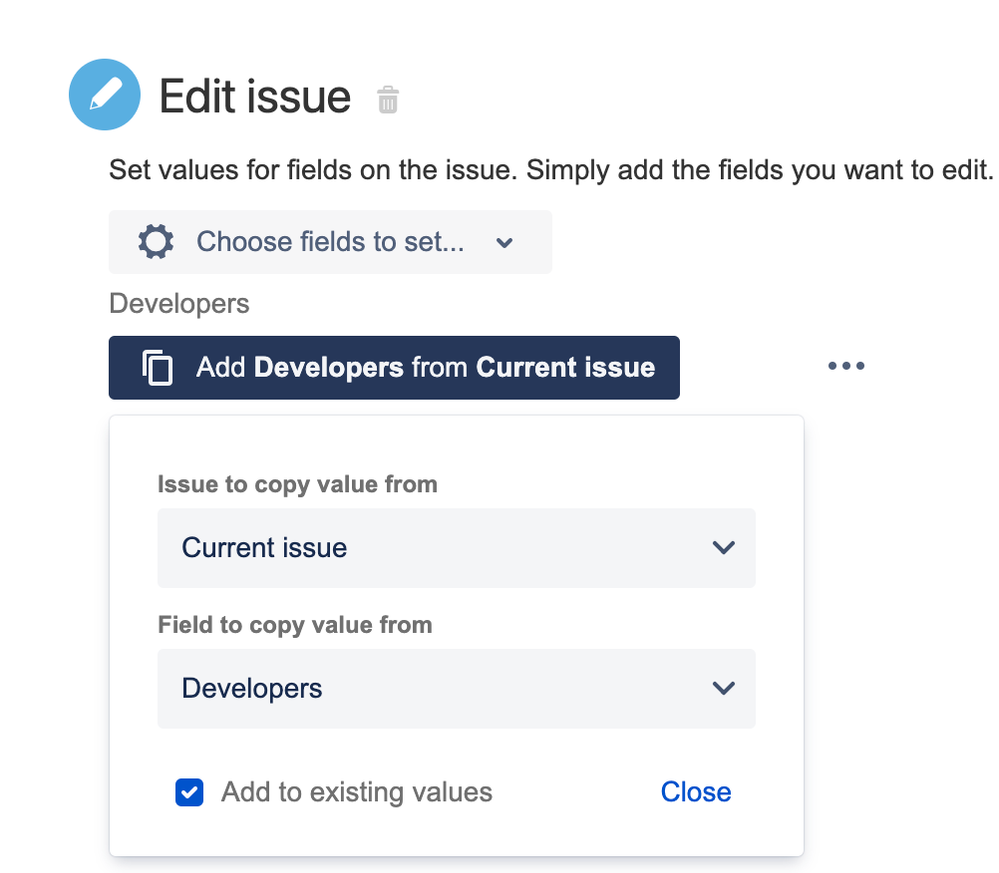Image resolution: width=999 pixels, height=873 pixels.
Task: Delete the action with the trash icon
Action: pyautogui.click(x=388, y=100)
